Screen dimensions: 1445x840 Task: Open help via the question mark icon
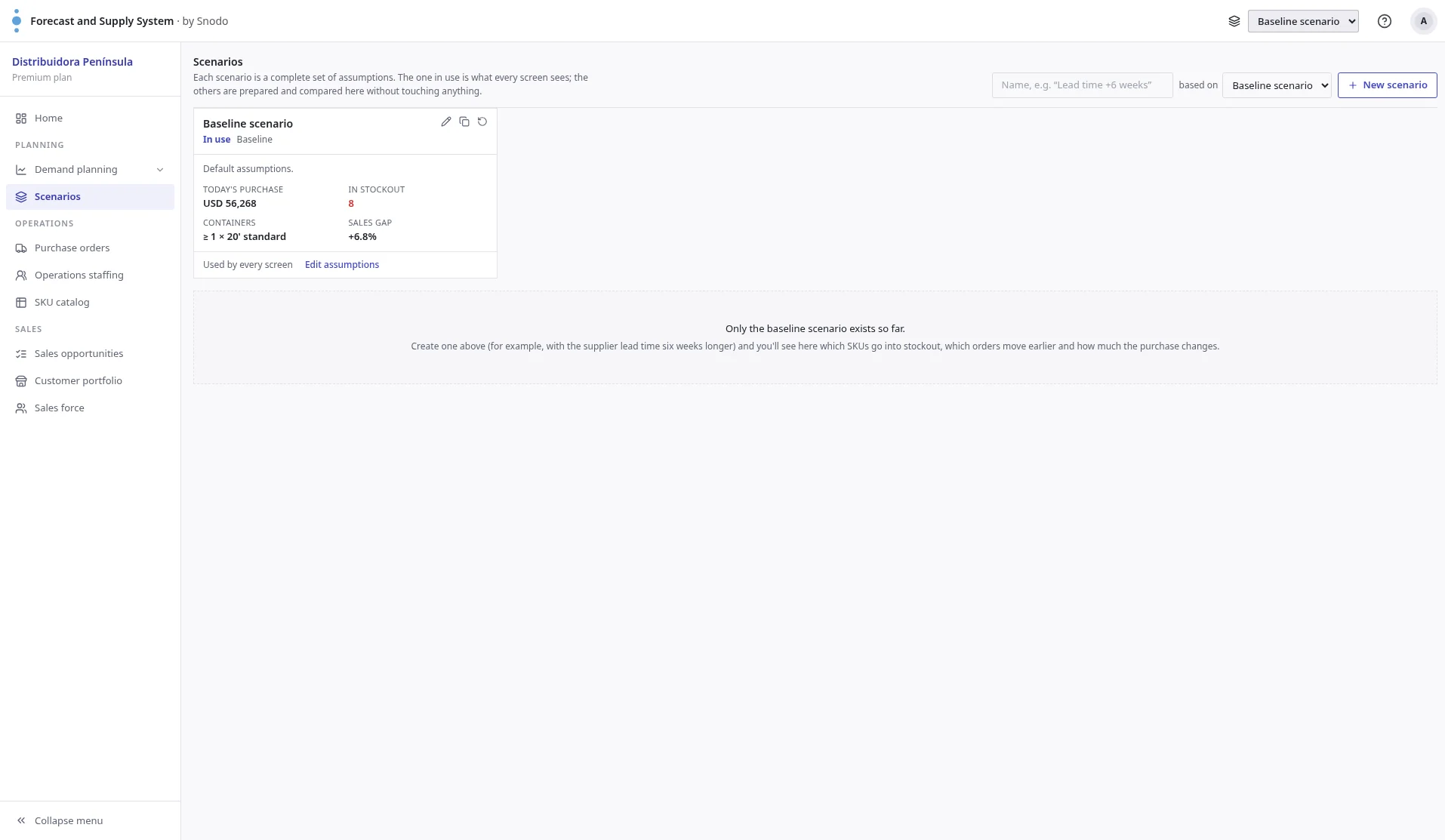(1385, 21)
